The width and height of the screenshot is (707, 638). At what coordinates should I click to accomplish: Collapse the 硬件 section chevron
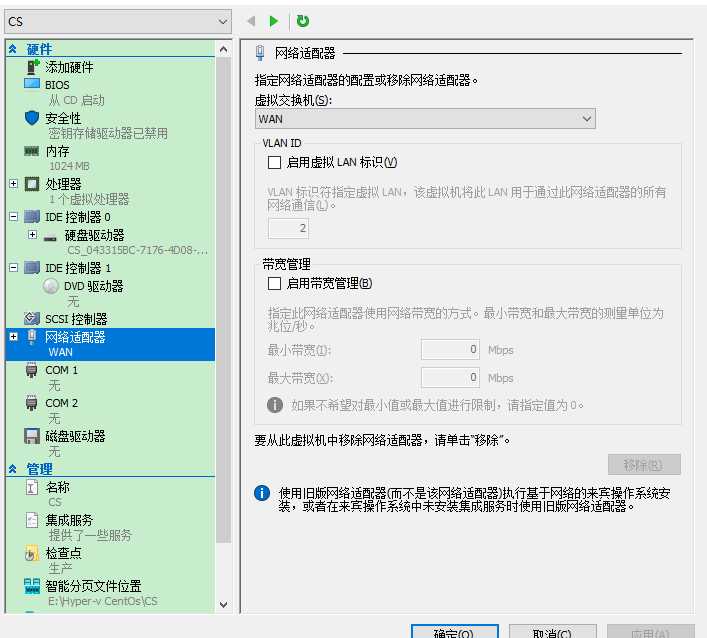(x=13, y=49)
